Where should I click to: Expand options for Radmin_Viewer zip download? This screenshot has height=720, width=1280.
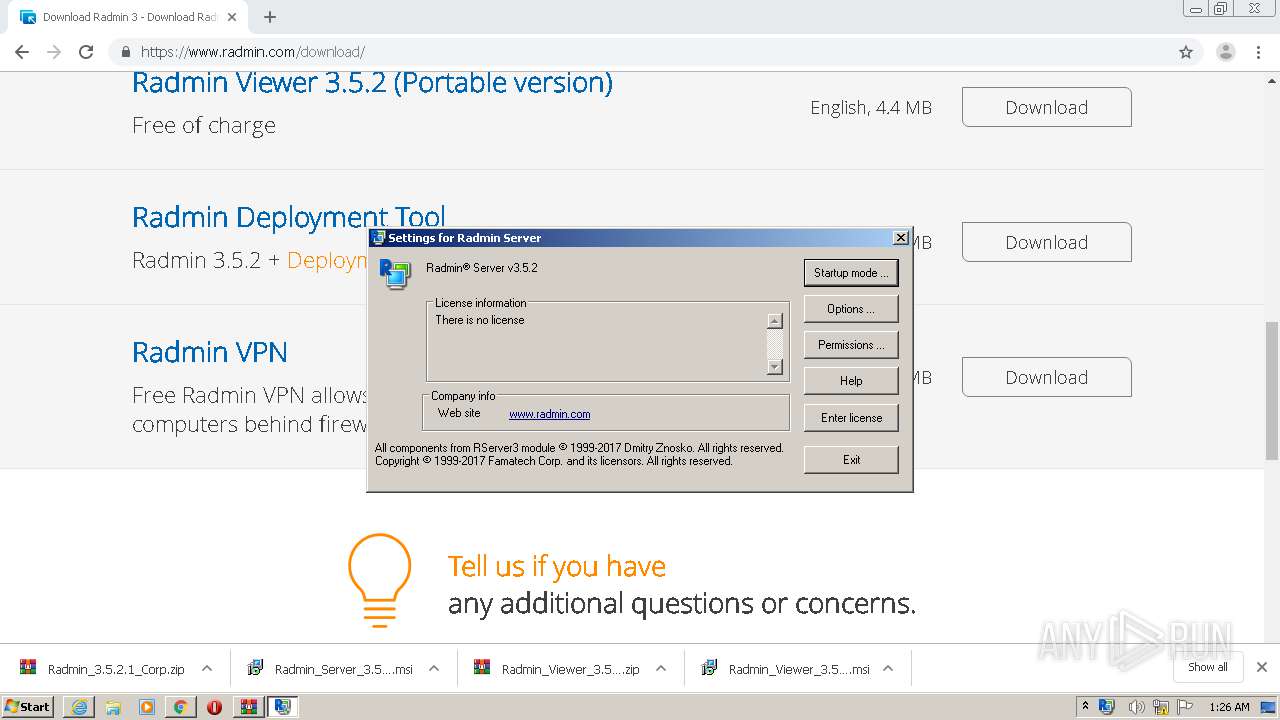point(661,669)
